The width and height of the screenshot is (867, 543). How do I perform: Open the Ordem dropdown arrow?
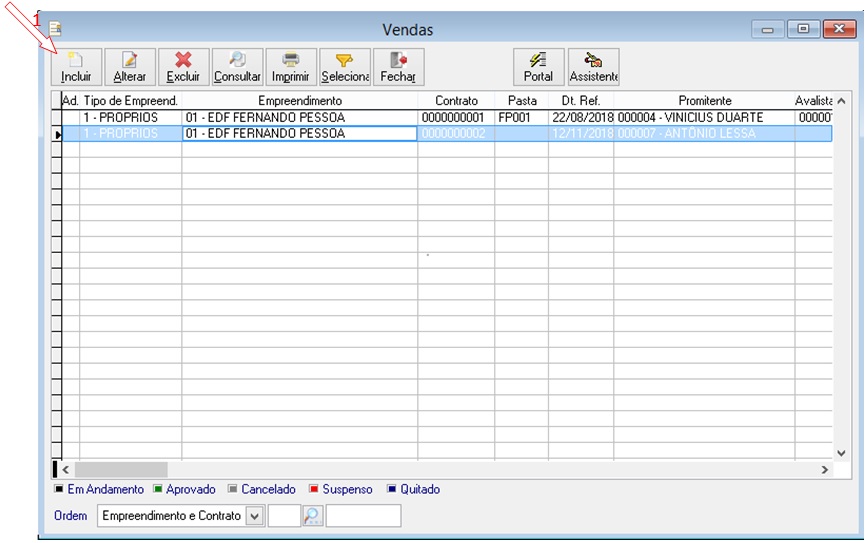tap(254, 516)
